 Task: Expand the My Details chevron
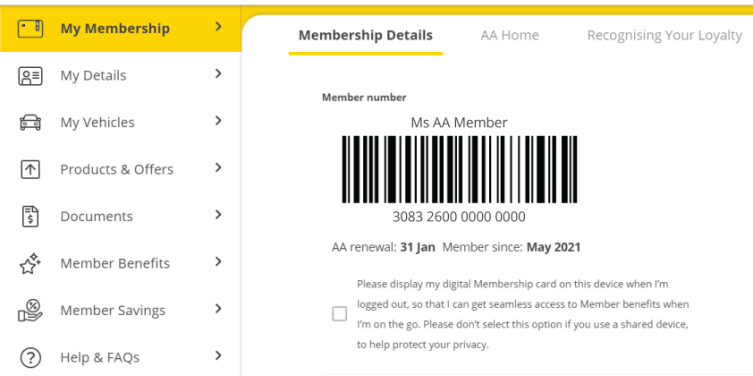(219, 73)
